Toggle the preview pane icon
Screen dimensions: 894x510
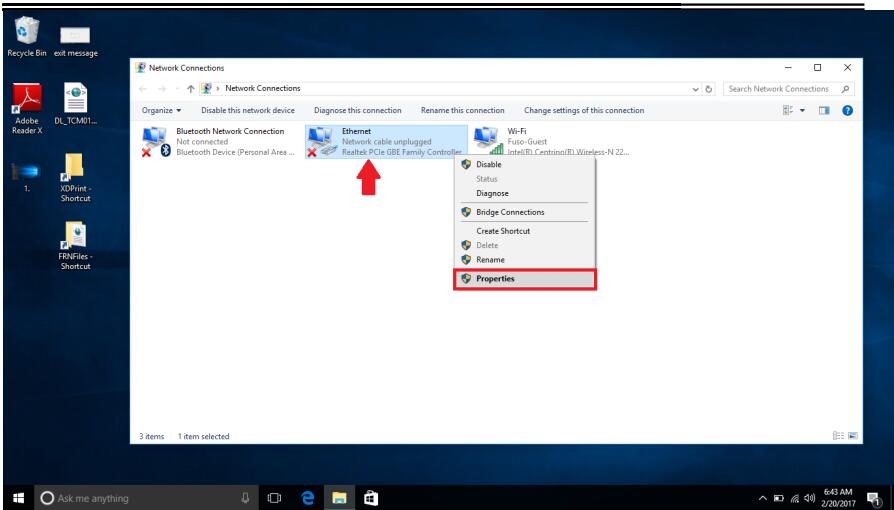(828, 110)
